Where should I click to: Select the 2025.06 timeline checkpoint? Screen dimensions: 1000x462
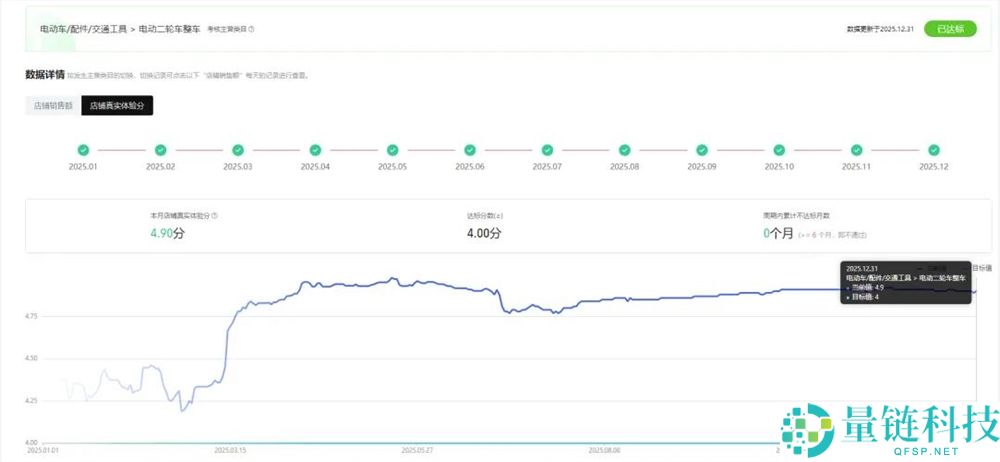click(x=468, y=150)
